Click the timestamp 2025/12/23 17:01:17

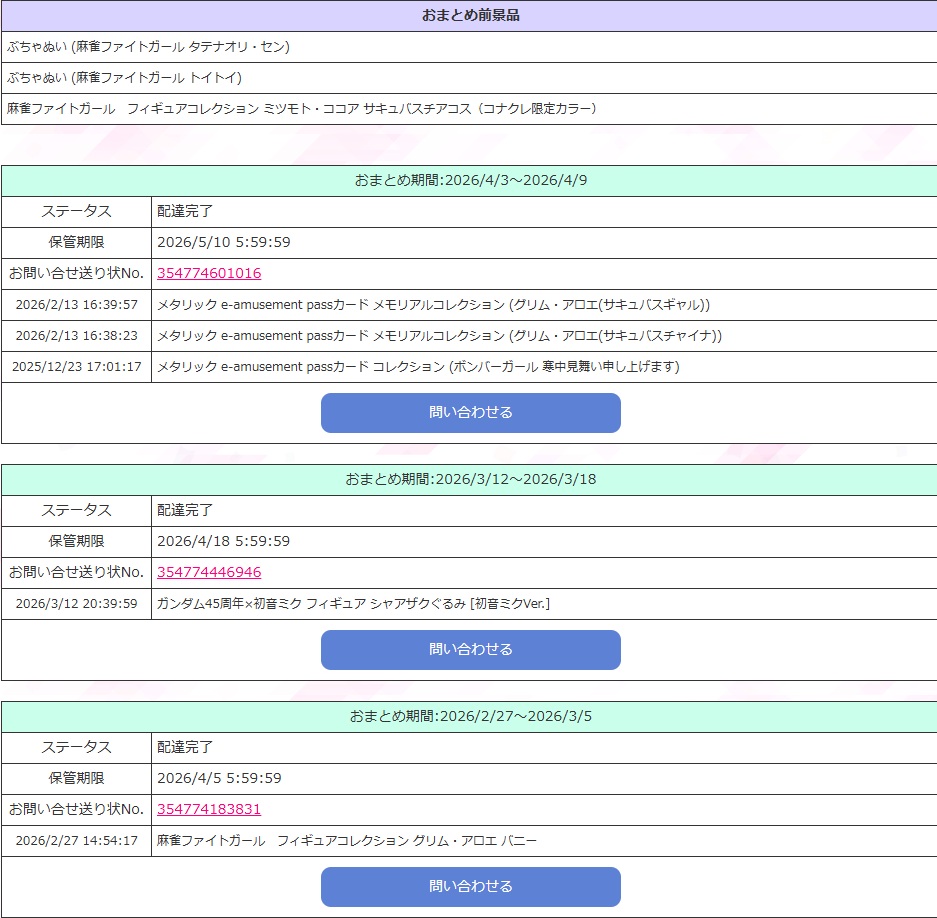76,366
